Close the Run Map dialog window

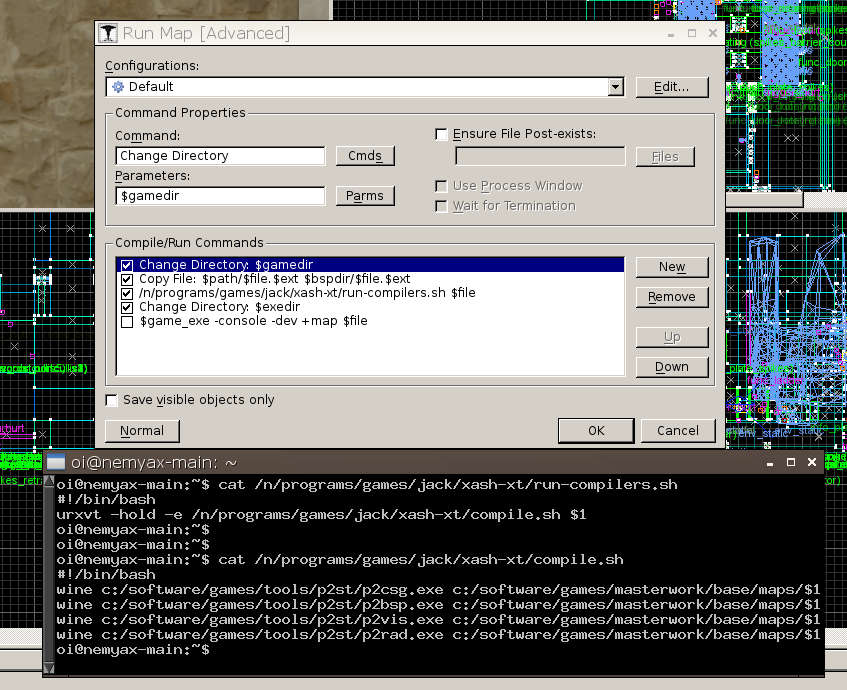pos(711,33)
